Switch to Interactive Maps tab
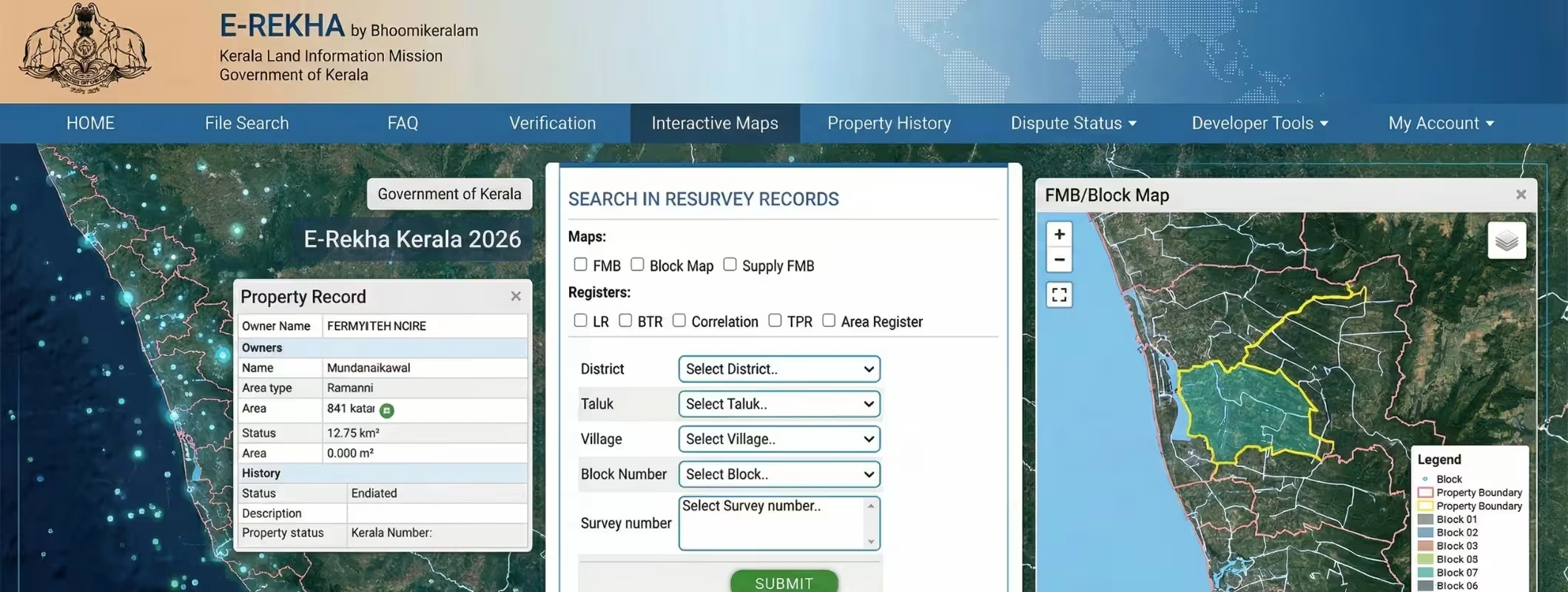This screenshot has width=1568, height=592. pyautogui.click(x=715, y=123)
